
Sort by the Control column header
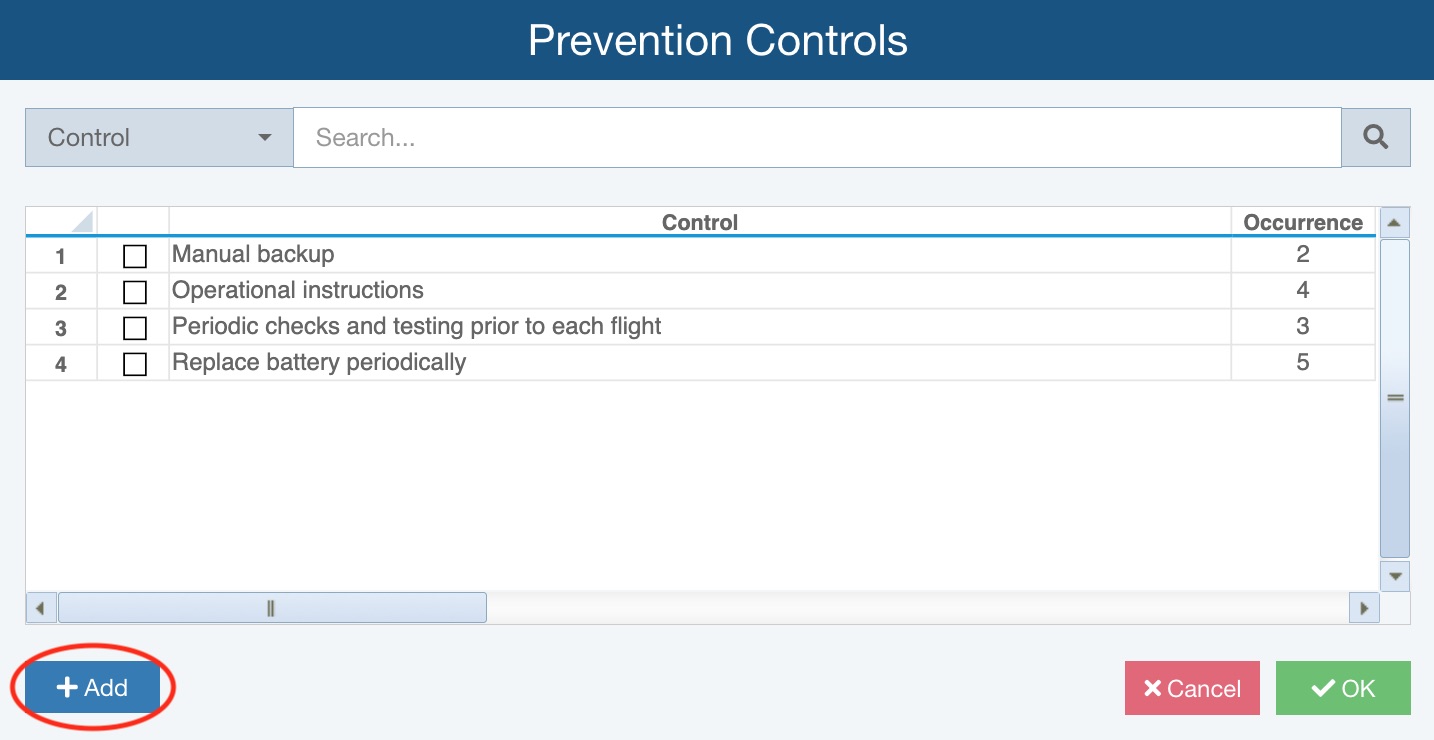(699, 222)
